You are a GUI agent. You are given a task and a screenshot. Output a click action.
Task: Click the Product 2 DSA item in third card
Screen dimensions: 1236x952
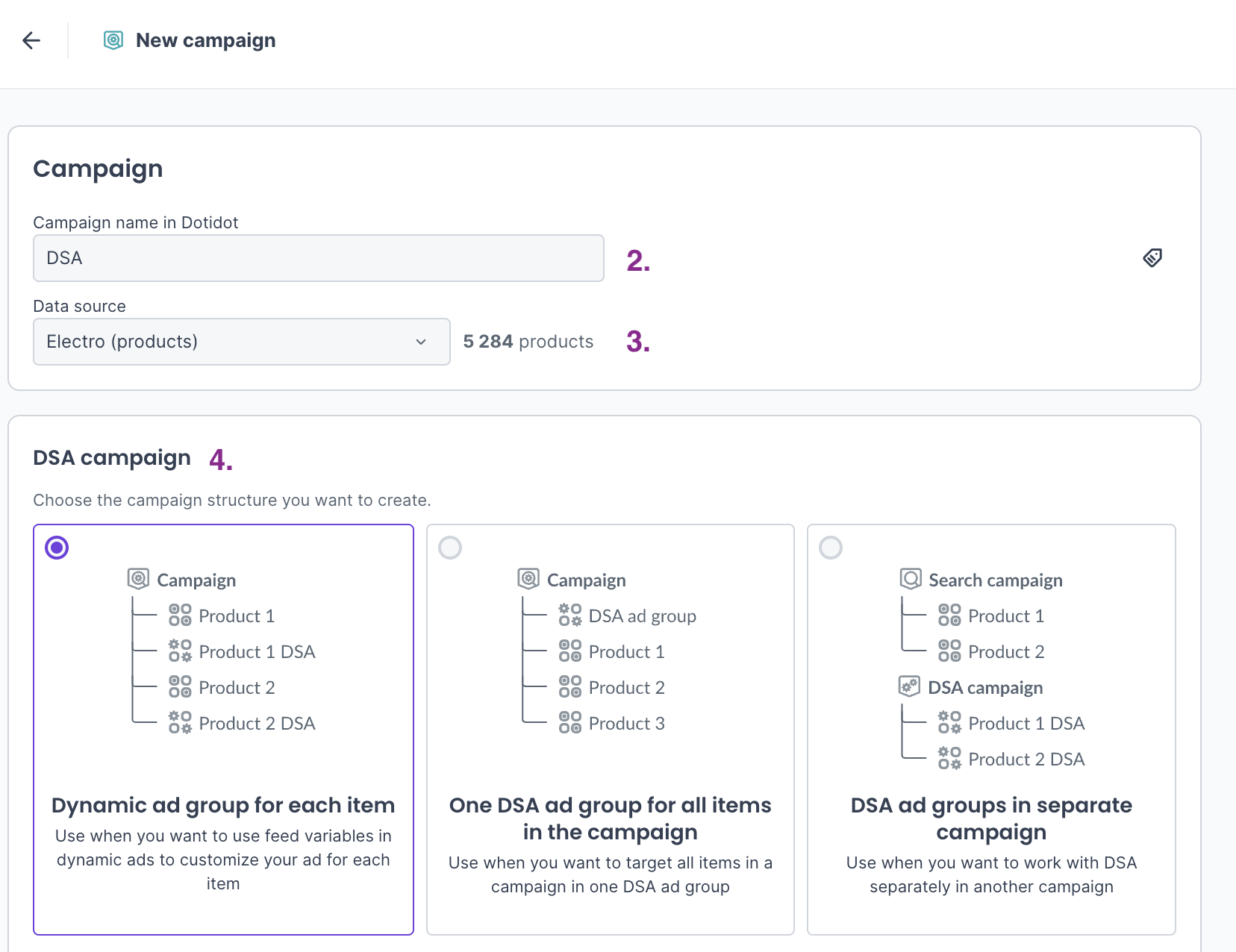click(1026, 759)
